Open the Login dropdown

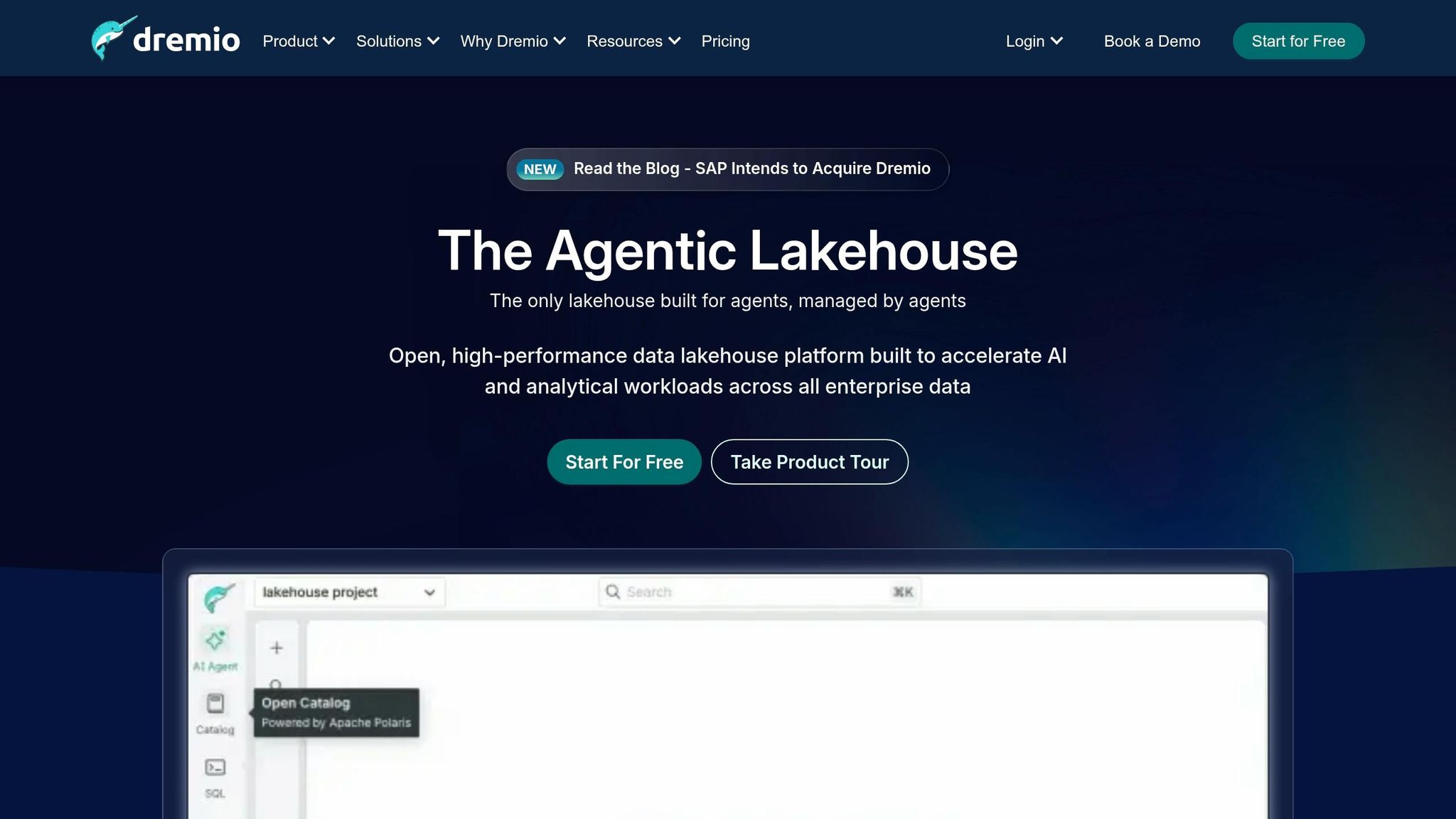pos(1034,41)
